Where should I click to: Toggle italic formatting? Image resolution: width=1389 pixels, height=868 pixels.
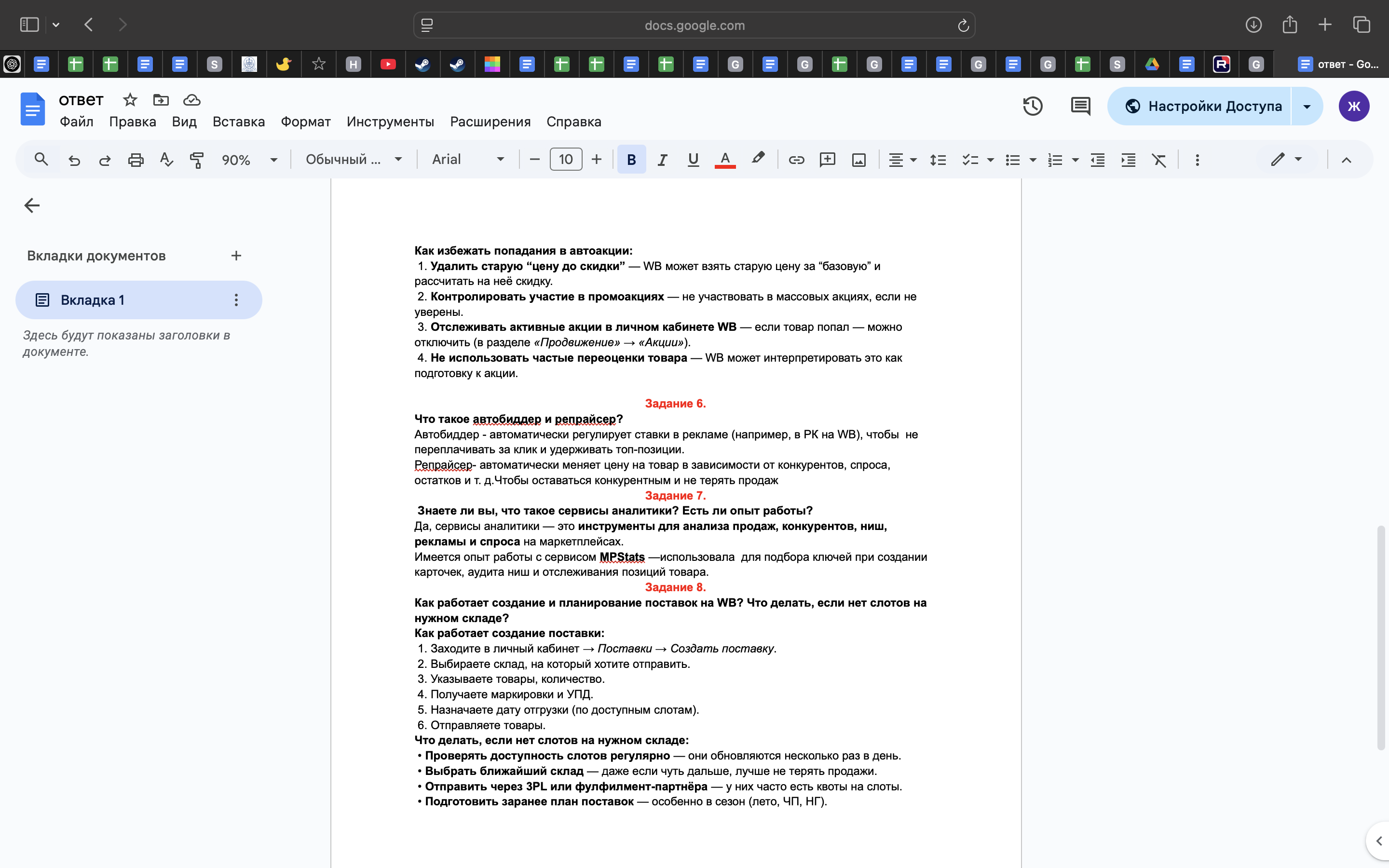(662, 160)
